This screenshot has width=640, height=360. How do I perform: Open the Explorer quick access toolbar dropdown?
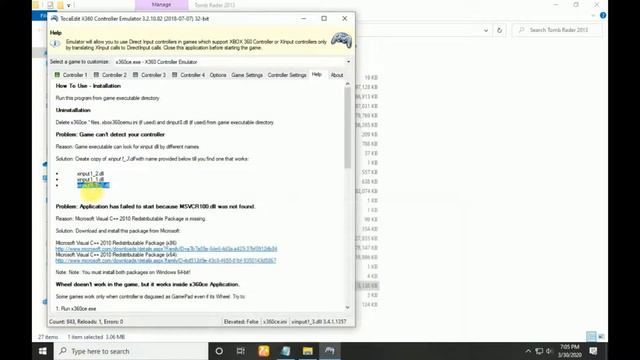pyautogui.click(x=69, y=5)
